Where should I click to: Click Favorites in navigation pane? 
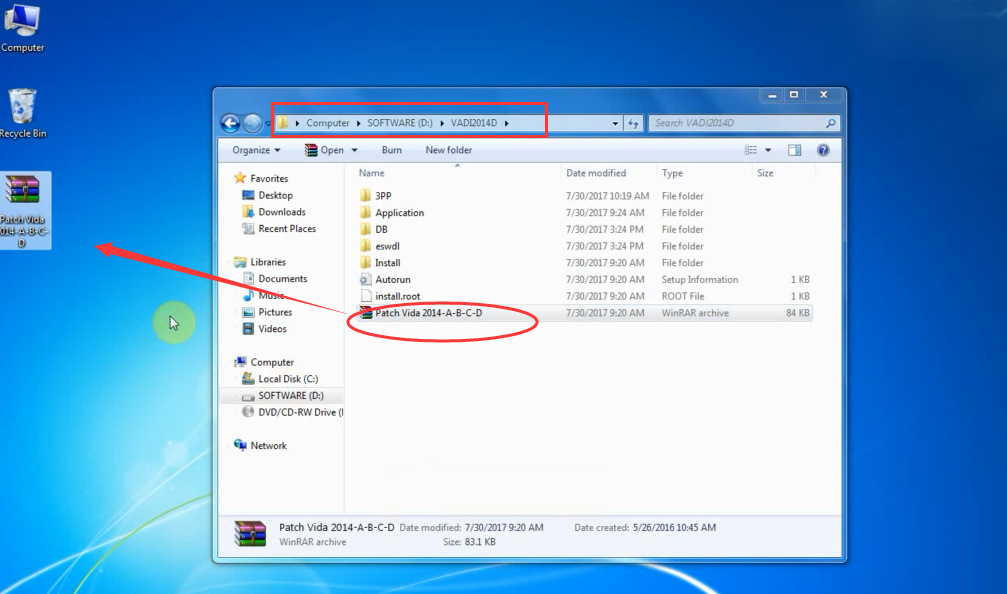click(x=268, y=179)
